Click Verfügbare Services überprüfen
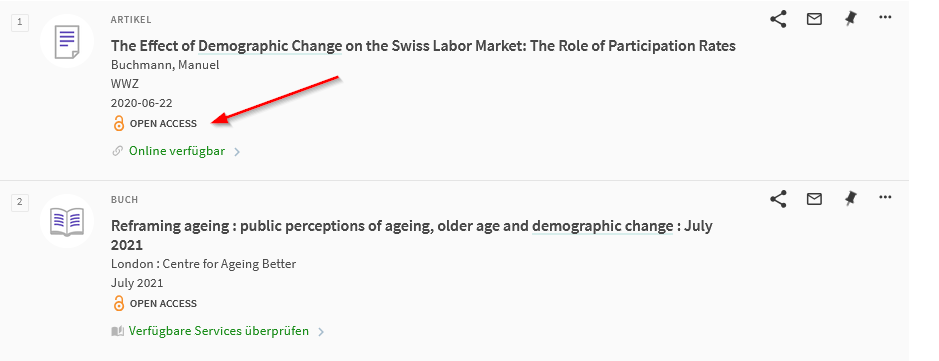 (x=219, y=331)
